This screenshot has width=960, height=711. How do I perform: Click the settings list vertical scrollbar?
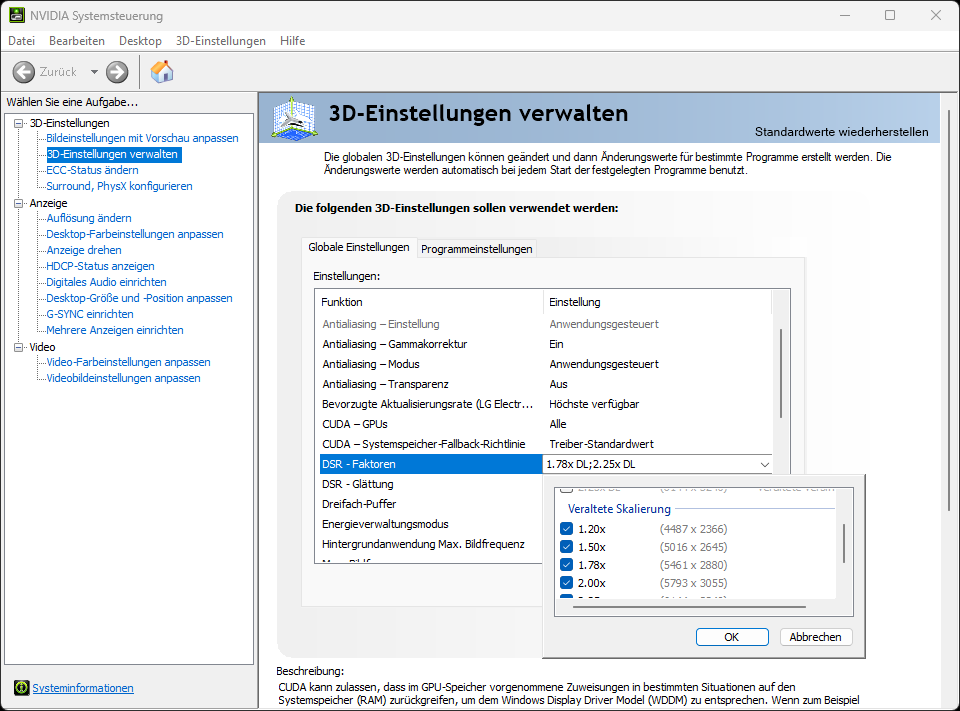781,374
